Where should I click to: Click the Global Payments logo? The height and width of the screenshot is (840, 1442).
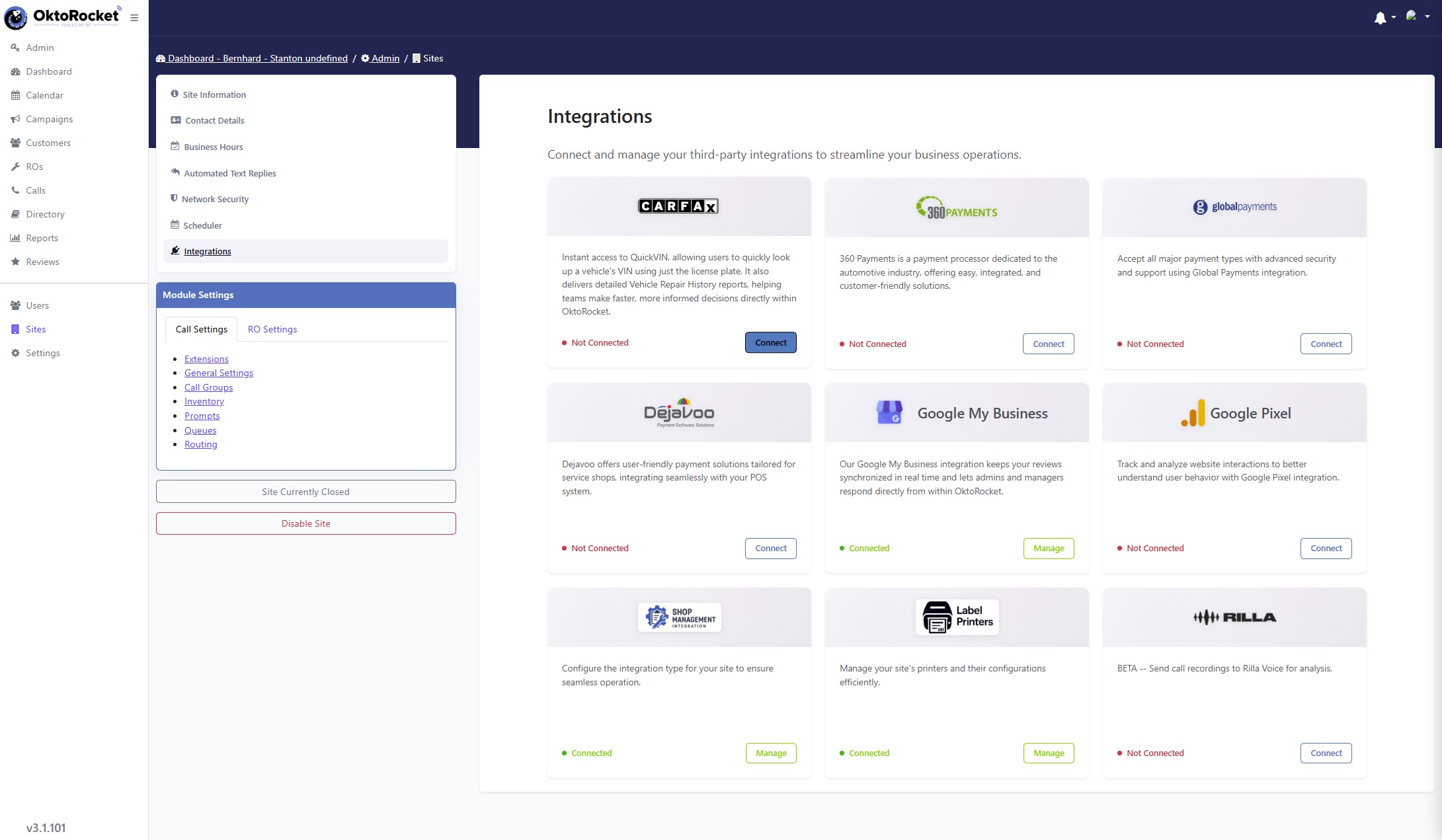click(1234, 207)
